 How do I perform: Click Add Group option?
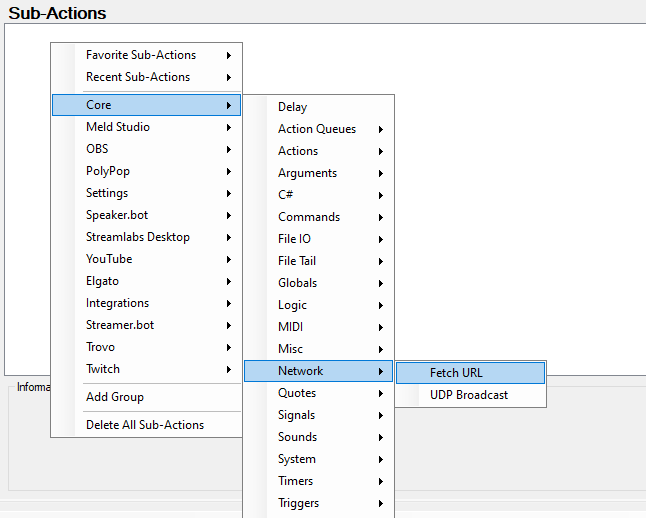pyautogui.click(x=115, y=397)
